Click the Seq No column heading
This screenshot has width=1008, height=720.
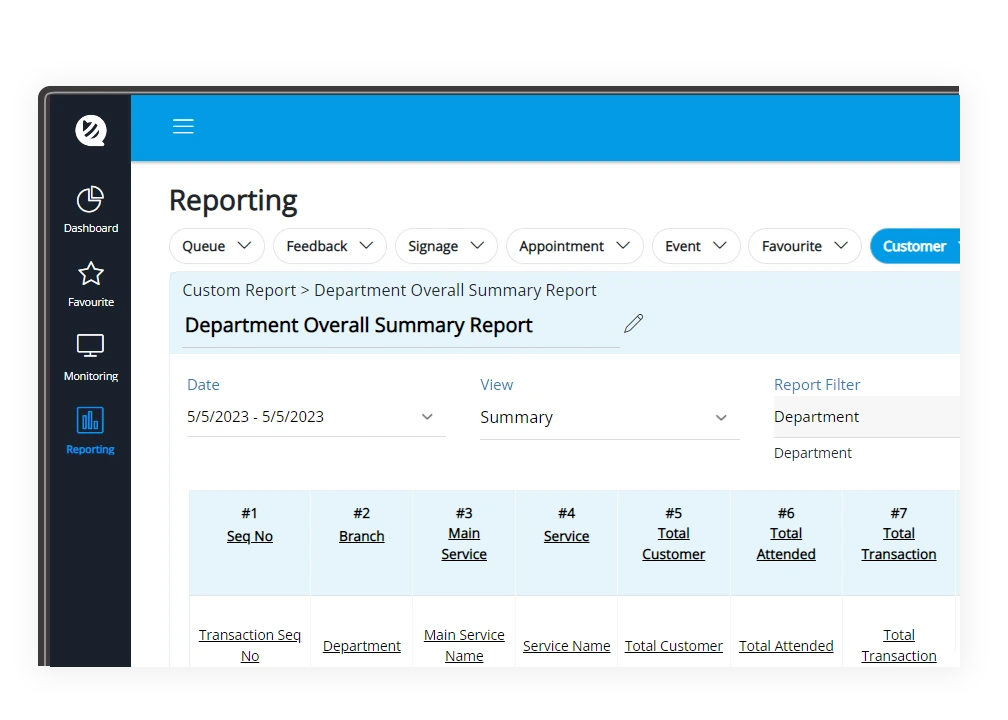[x=249, y=535]
